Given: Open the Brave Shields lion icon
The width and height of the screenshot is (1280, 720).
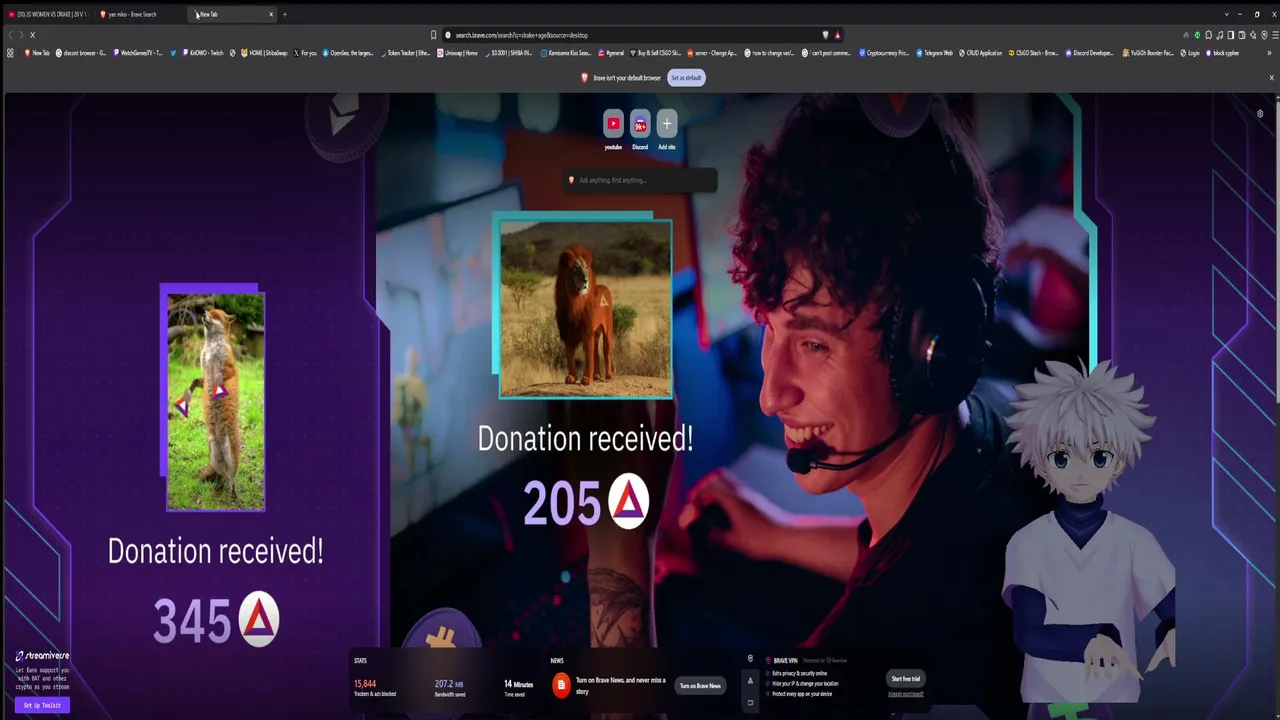Looking at the screenshot, I should pyautogui.click(x=825, y=35).
